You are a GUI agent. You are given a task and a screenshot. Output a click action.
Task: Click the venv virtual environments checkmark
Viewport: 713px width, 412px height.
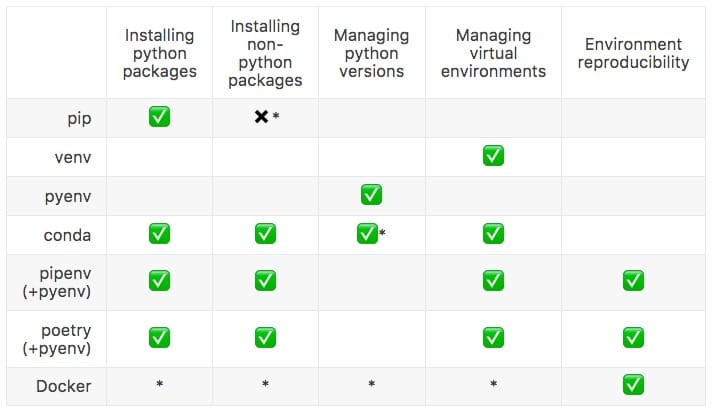(492, 156)
